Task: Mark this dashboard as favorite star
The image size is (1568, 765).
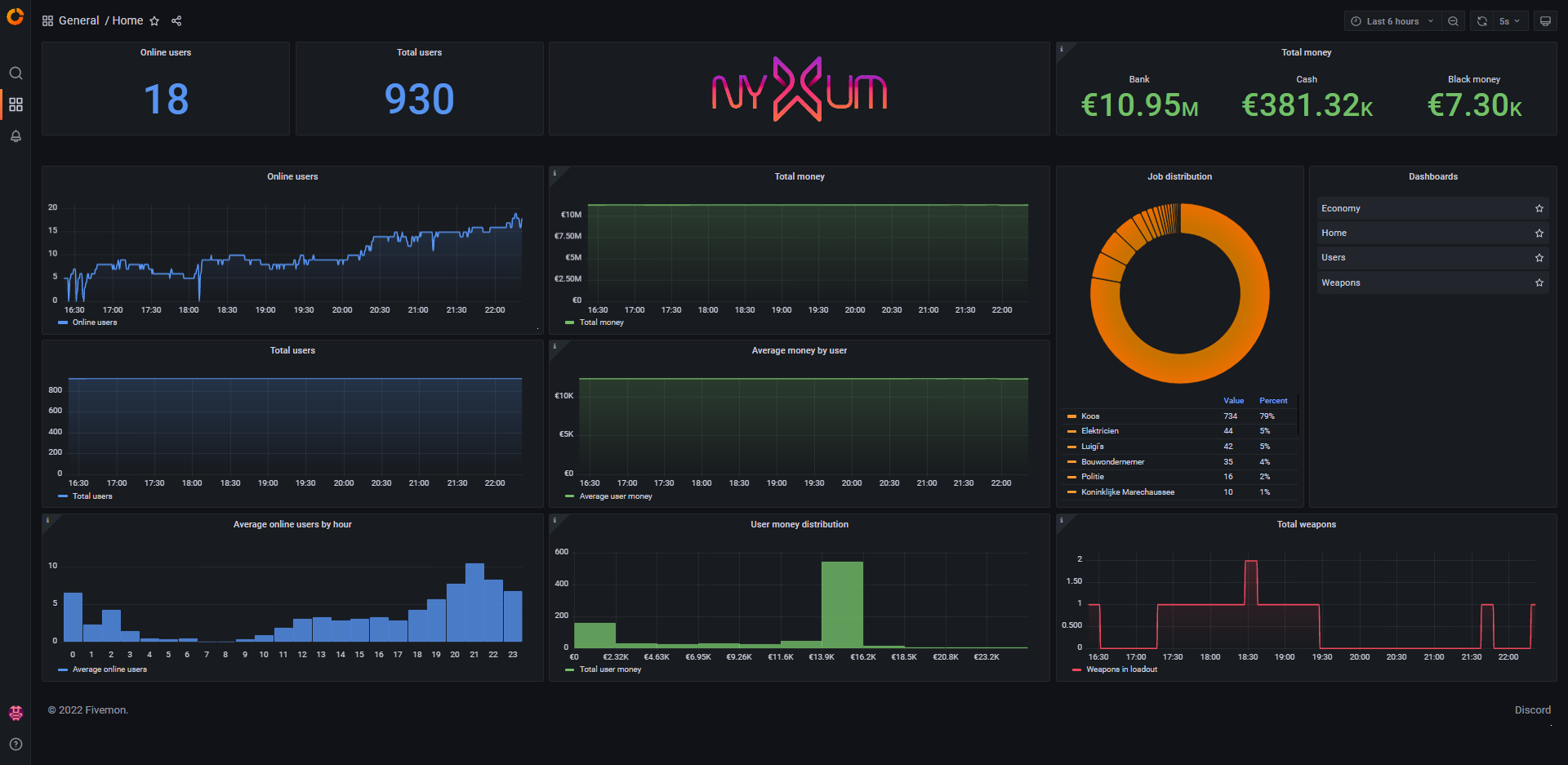Action: click(x=154, y=21)
